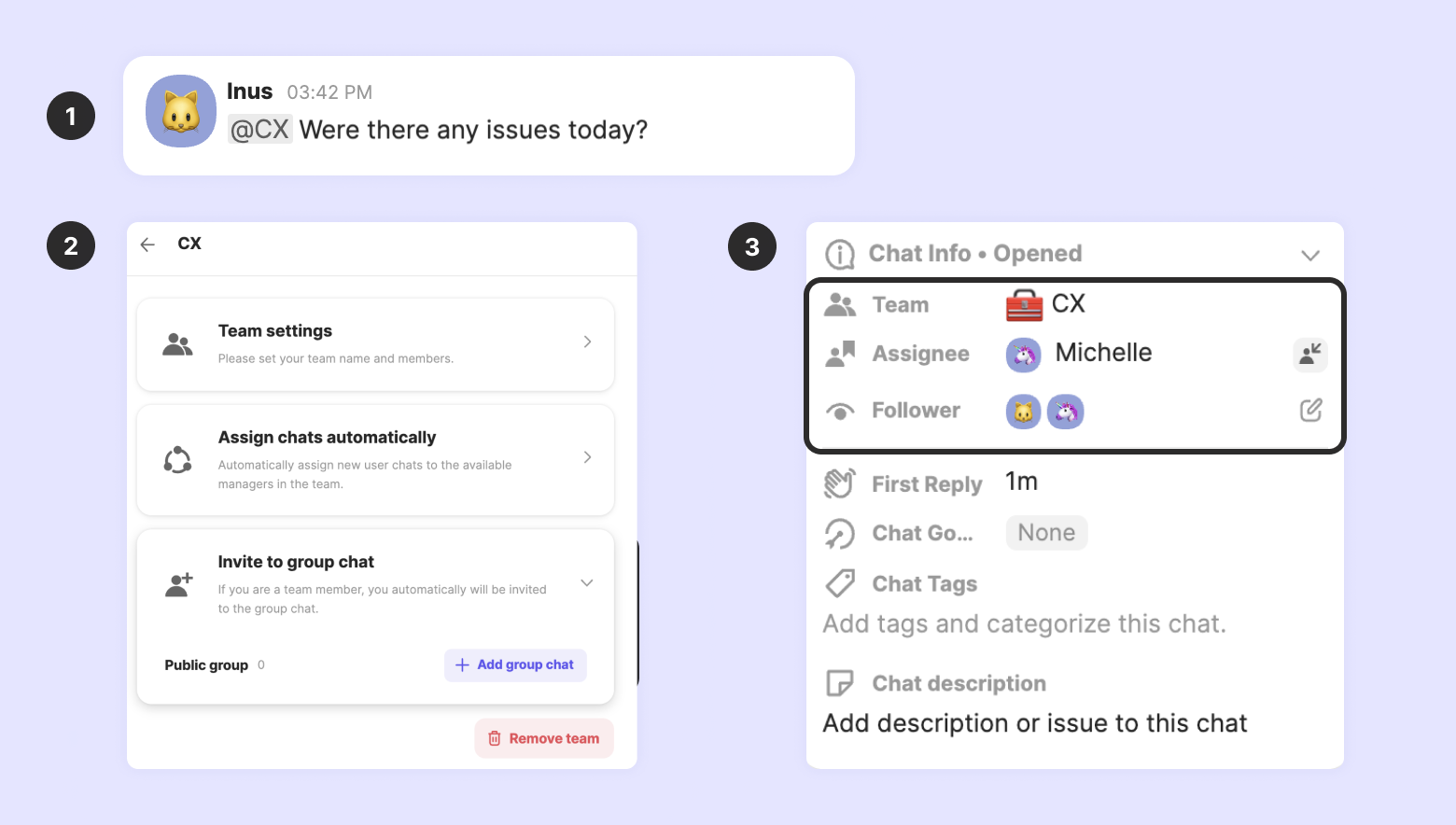Collapse the Invite to group chat section
The height and width of the screenshot is (825, 1456).
pos(587,582)
